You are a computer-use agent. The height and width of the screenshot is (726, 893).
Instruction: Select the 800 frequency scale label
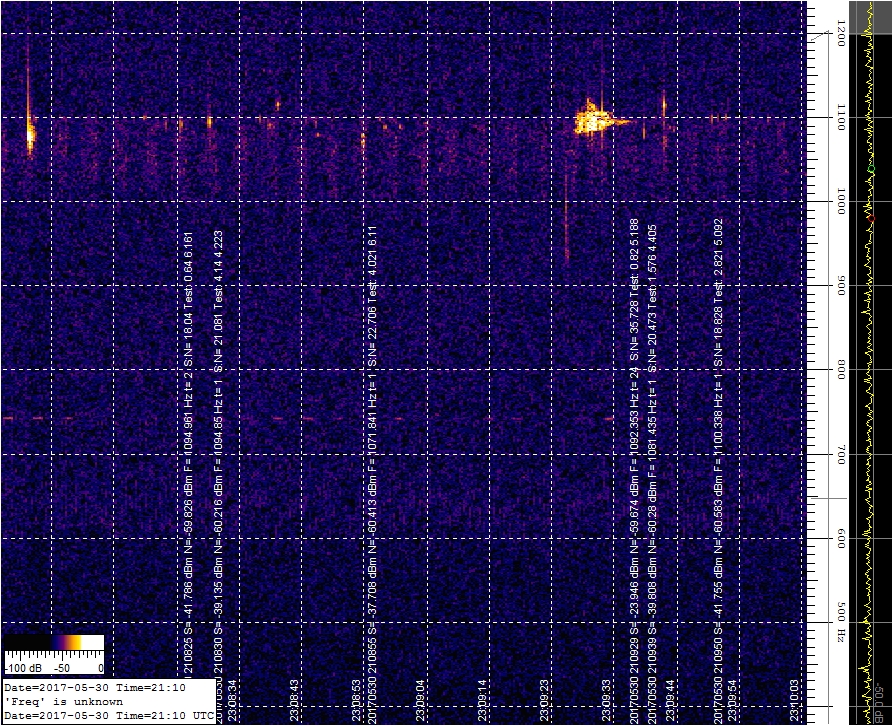[839, 371]
